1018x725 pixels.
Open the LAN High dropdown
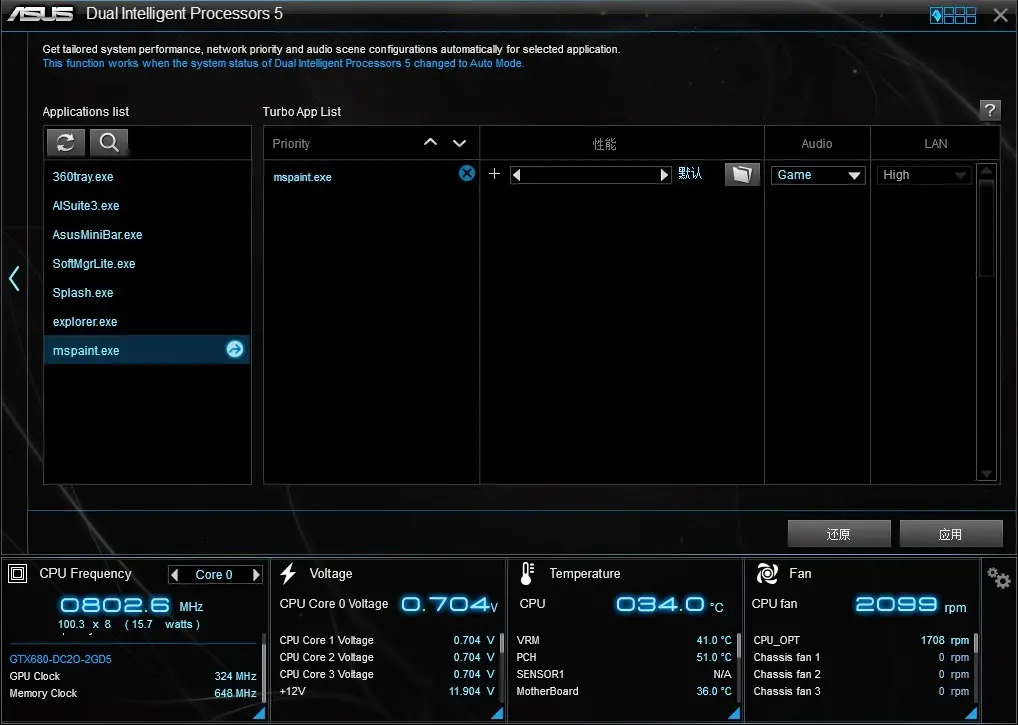(924, 175)
